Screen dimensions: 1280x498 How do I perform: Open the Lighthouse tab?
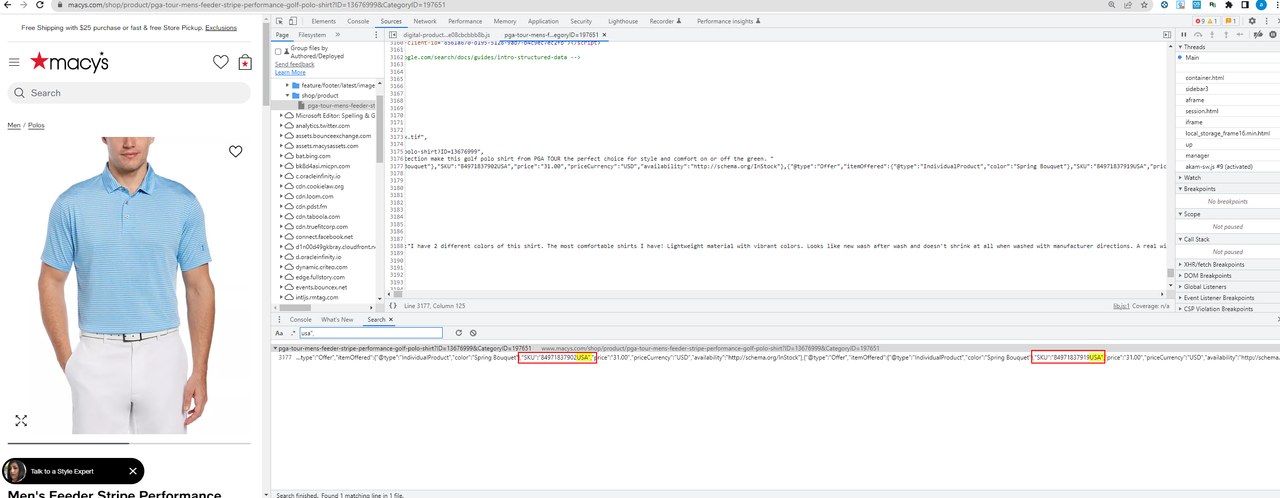pos(623,21)
